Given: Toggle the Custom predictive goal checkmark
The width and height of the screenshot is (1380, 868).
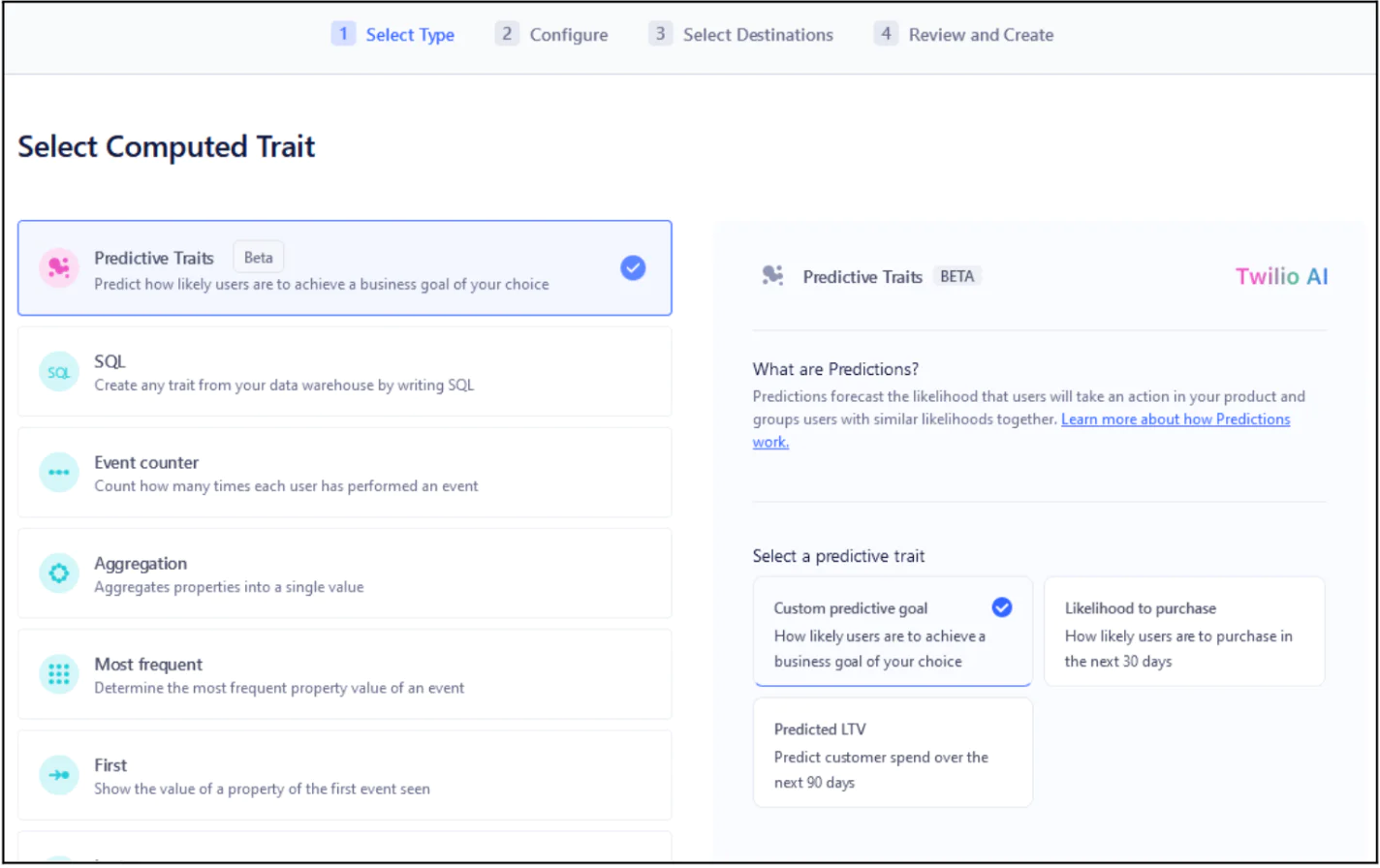Looking at the screenshot, I should [x=1002, y=607].
